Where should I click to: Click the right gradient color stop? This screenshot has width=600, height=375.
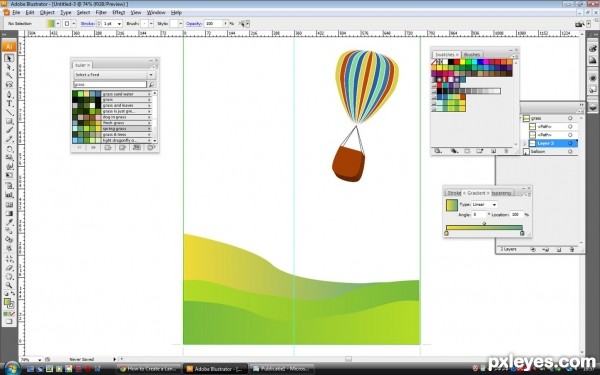point(522,233)
